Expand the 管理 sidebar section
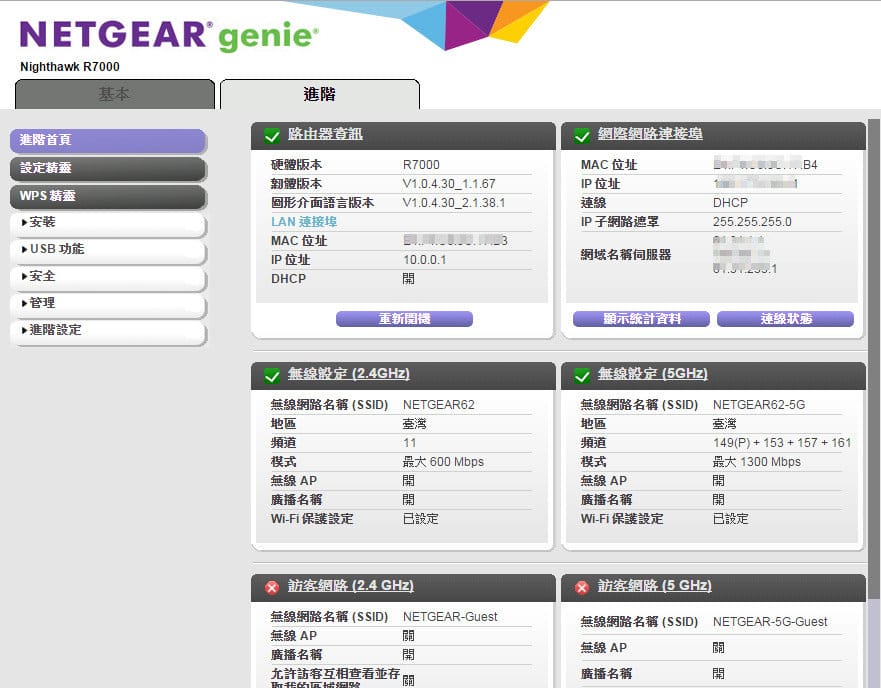Image resolution: width=881 pixels, height=688 pixels. pyautogui.click(x=108, y=304)
